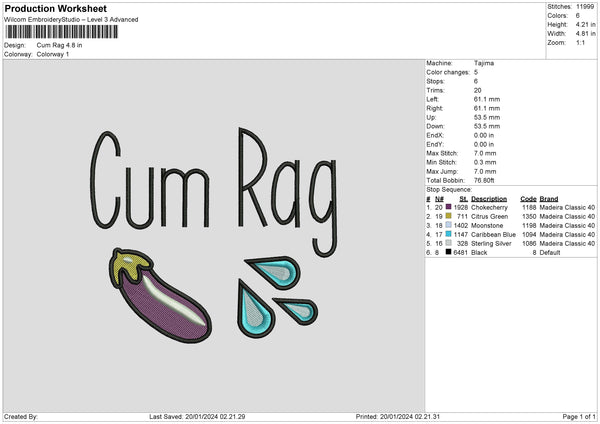Click the Design name 'Cum Rag 4.8 in'
600x424 pixels.
point(59,45)
